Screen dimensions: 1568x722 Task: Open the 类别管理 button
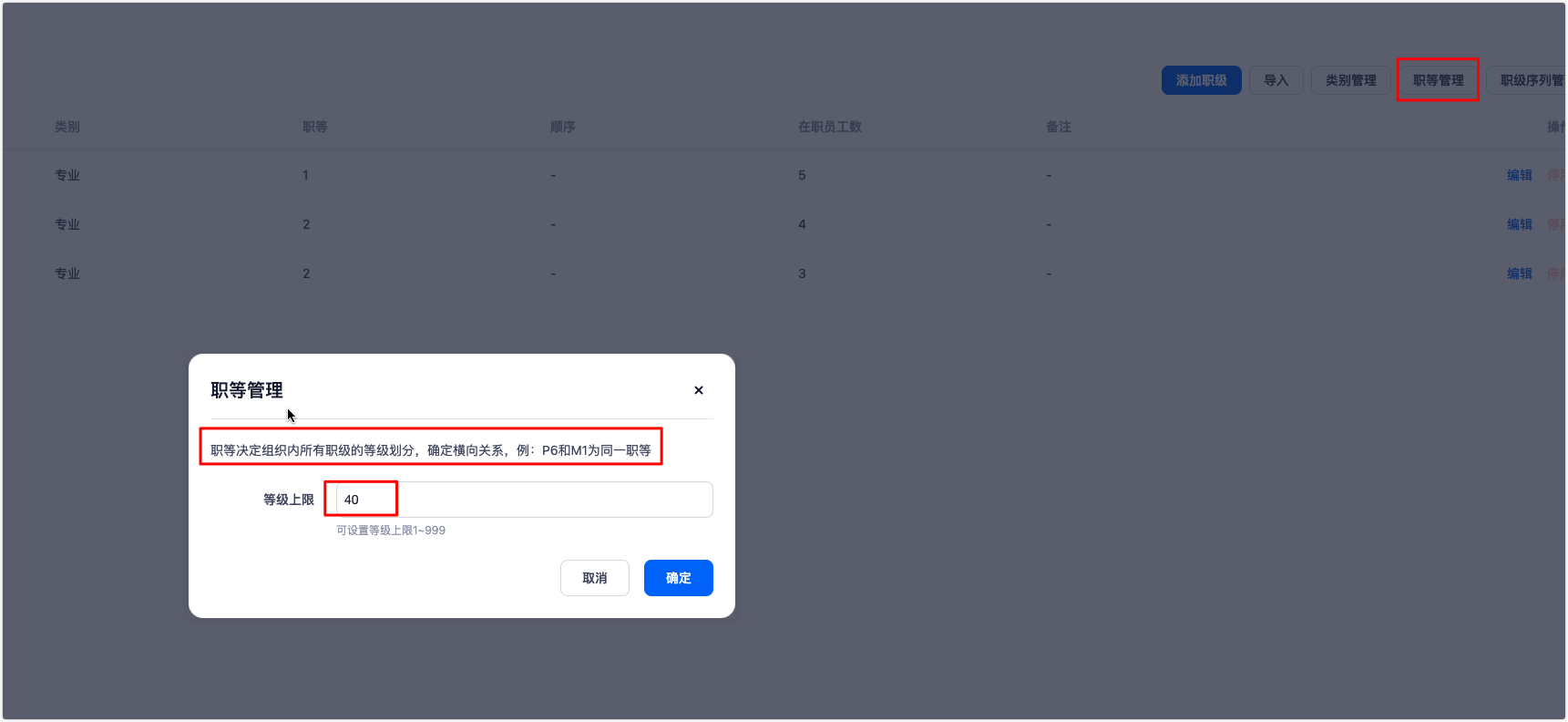coord(1350,80)
